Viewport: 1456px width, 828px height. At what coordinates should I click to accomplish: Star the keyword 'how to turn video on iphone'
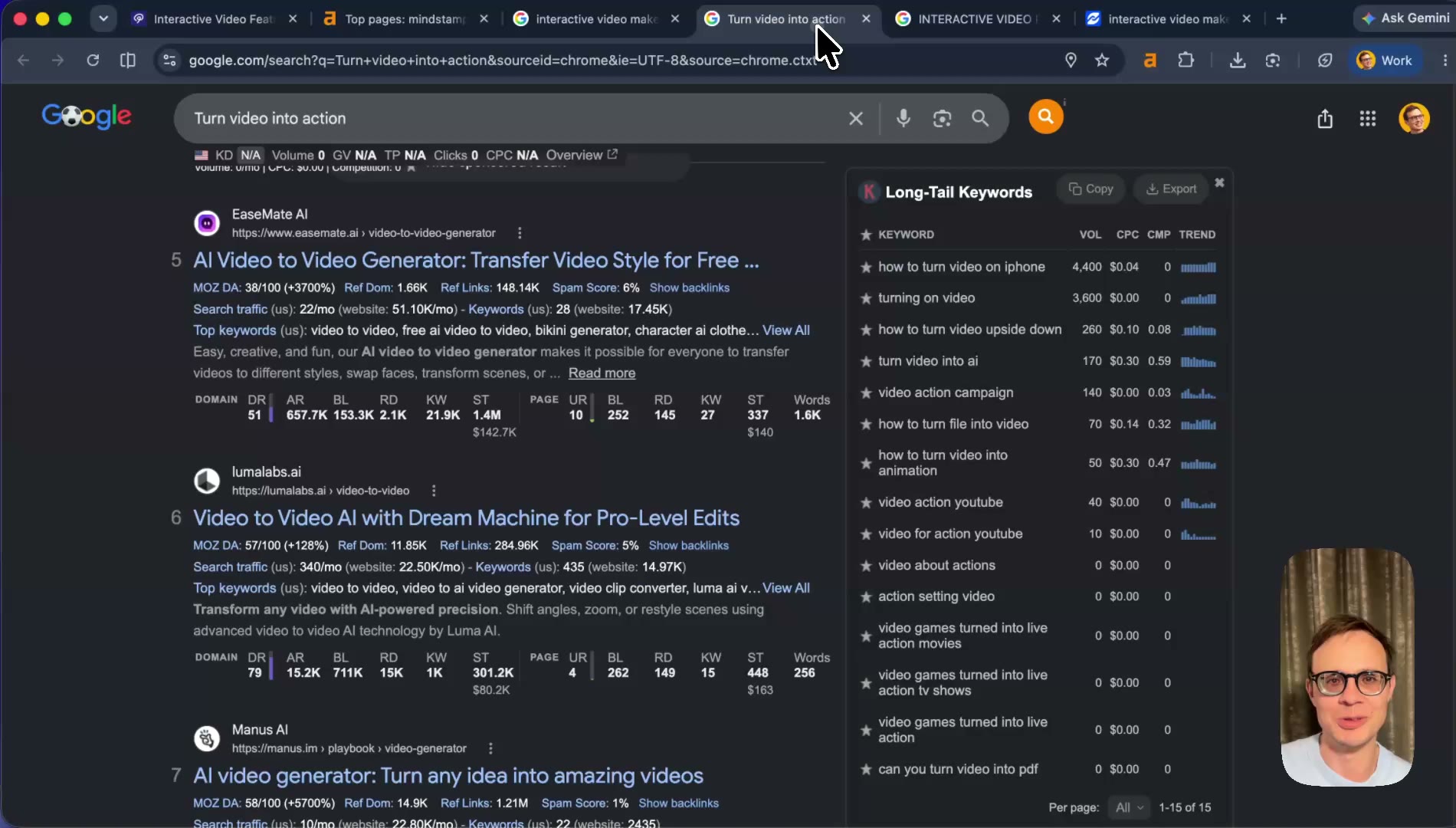(x=866, y=267)
